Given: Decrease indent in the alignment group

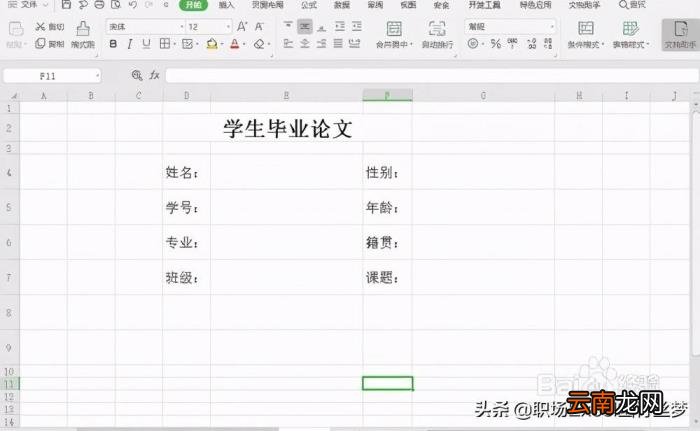Looking at the screenshot, I should (x=340, y=26).
